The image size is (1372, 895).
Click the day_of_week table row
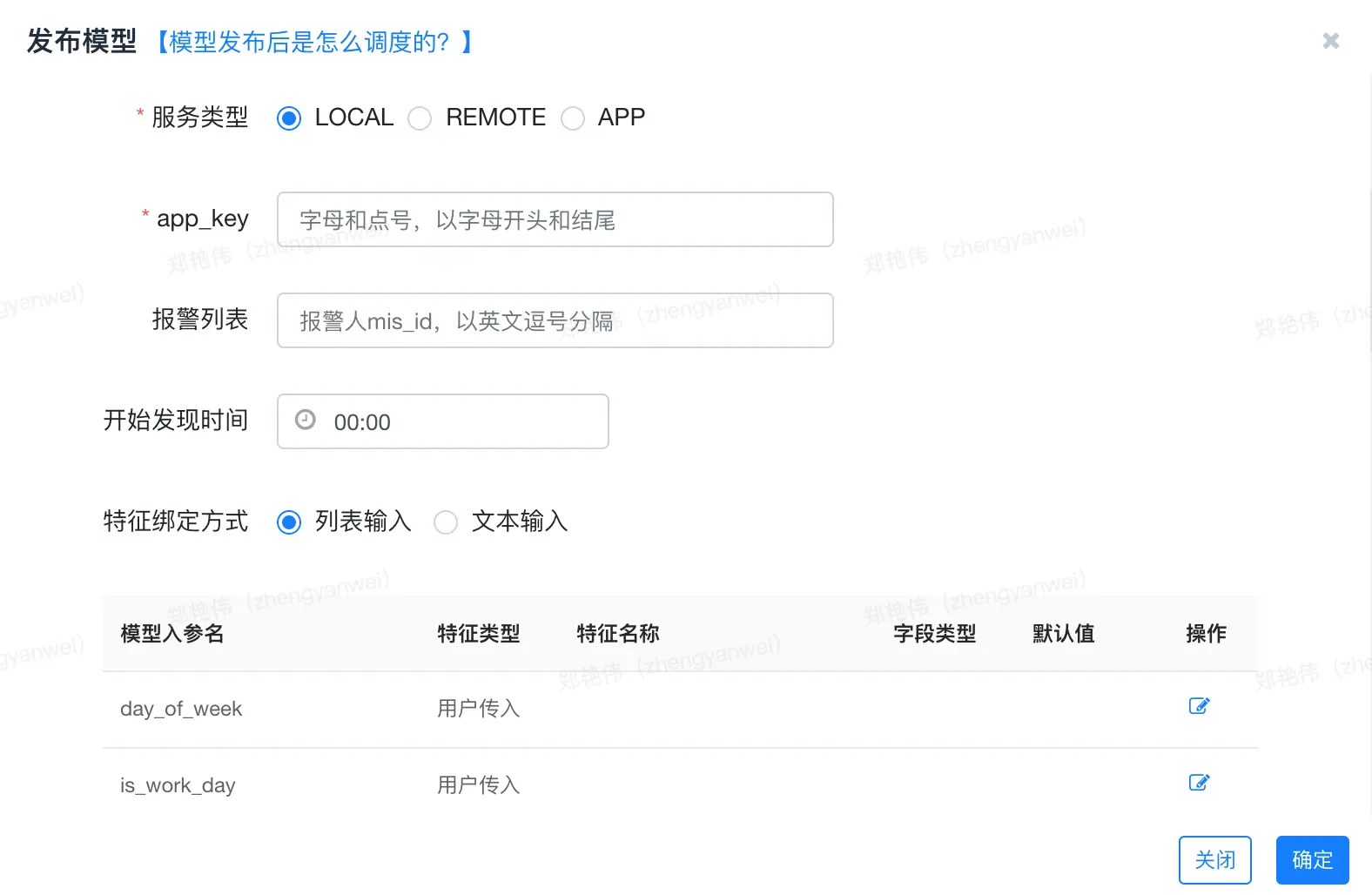680,710
